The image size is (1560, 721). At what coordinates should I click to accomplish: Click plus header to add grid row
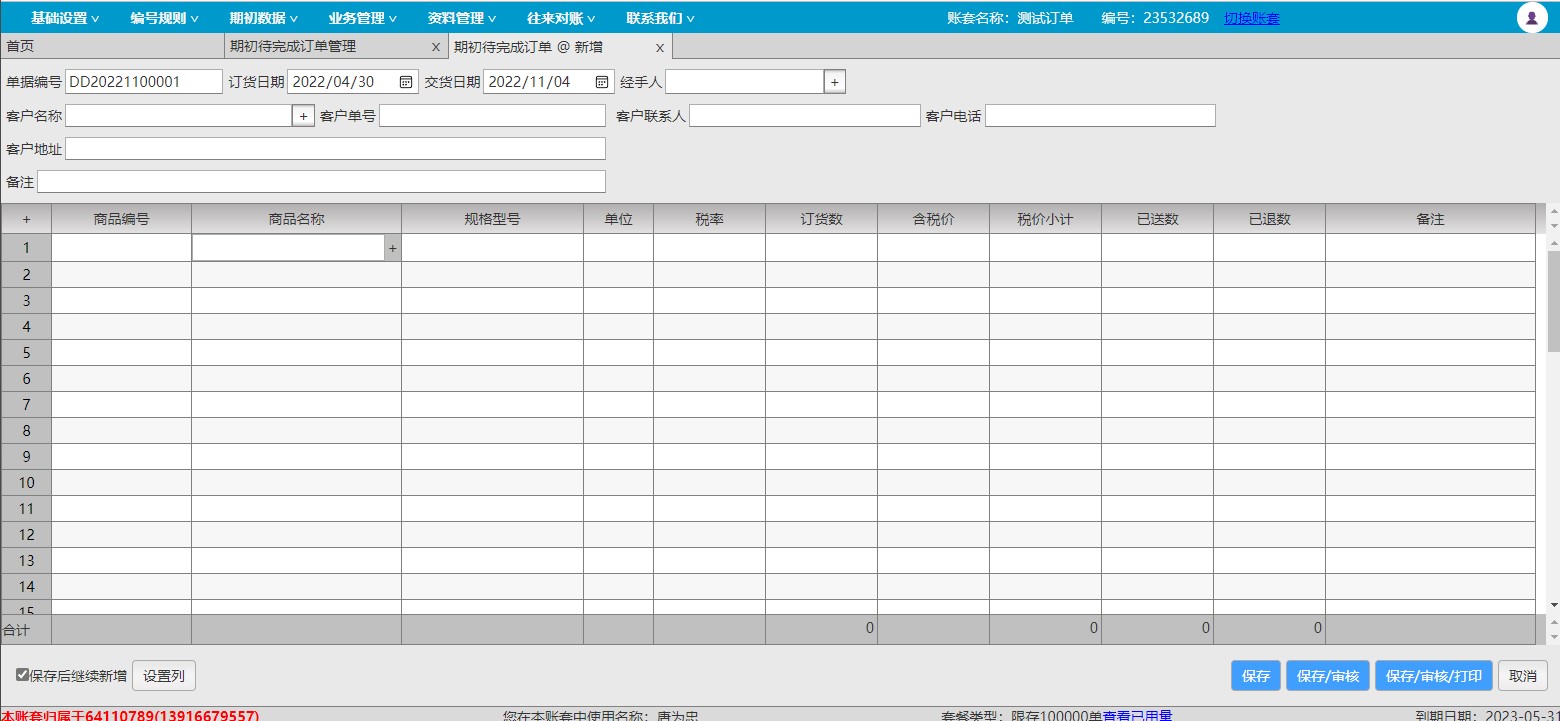tap(26, 219)
